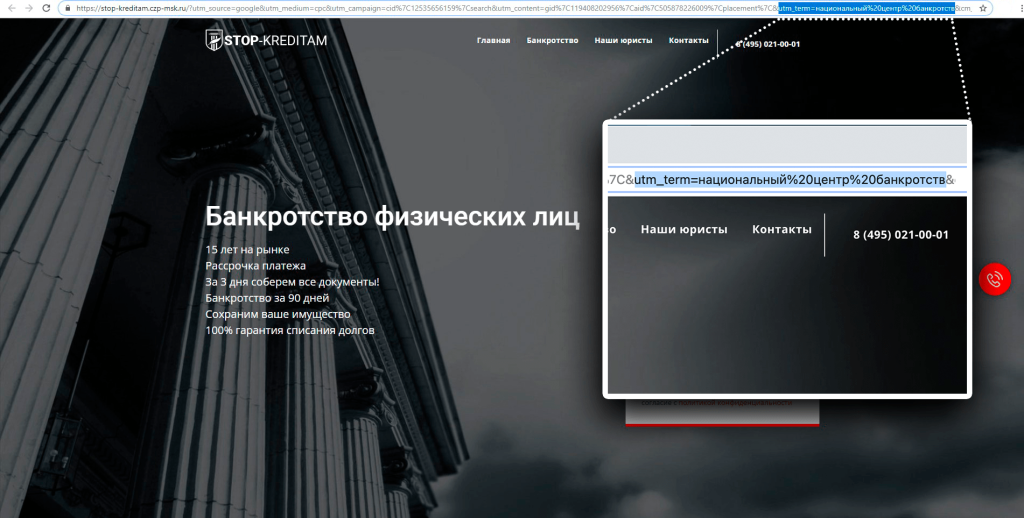
Task: Click text Рассрочка платежа
Action: 255,266
